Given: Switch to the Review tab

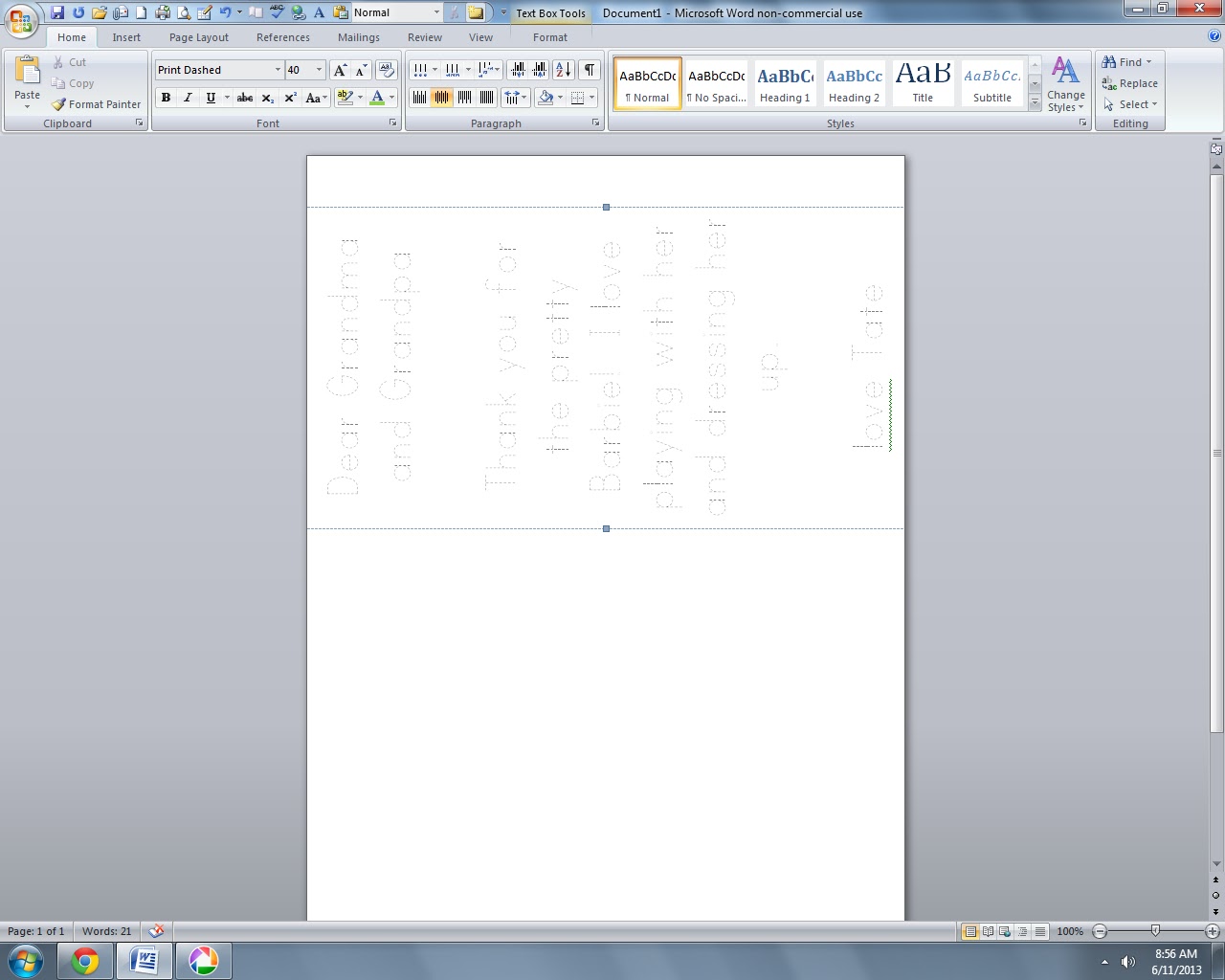Looking at the screenshot, I should pyautogui.click(x=425, y=37).
